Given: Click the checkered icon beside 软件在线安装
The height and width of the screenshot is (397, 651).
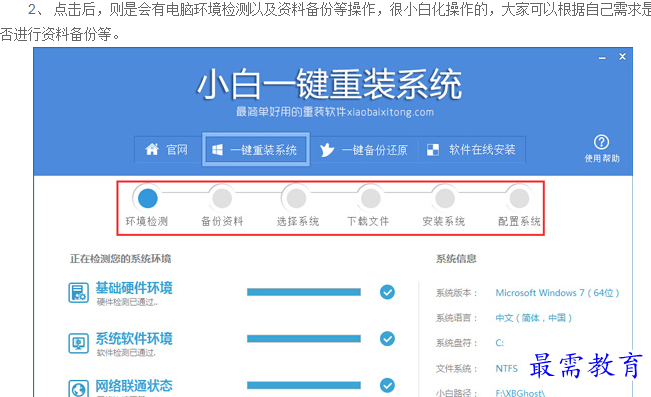Looking at the screenshot, I should point(433,149).
